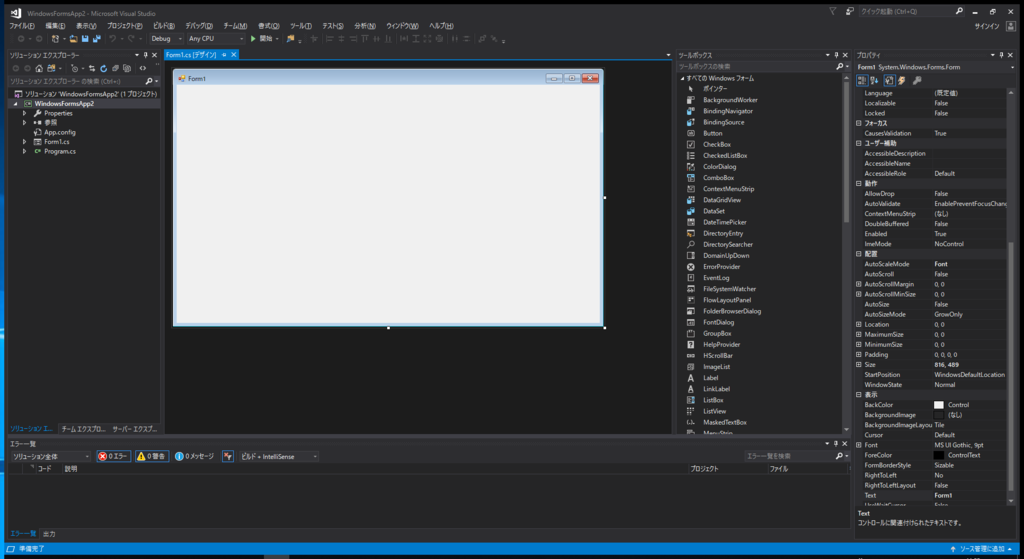Show Events with the lightning bolt icon

point(902,80)
